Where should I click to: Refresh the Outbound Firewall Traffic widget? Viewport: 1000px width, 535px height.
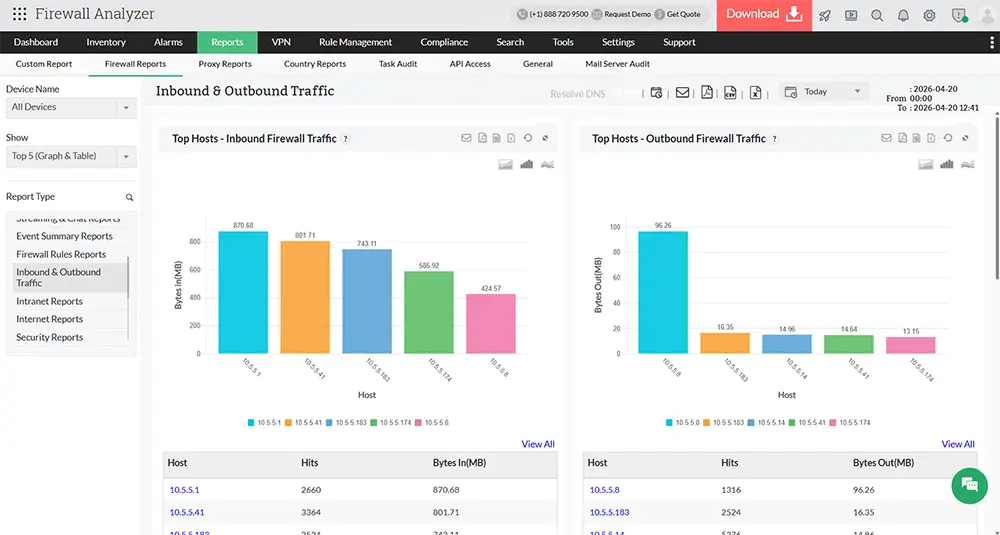(x=948, y=138)
